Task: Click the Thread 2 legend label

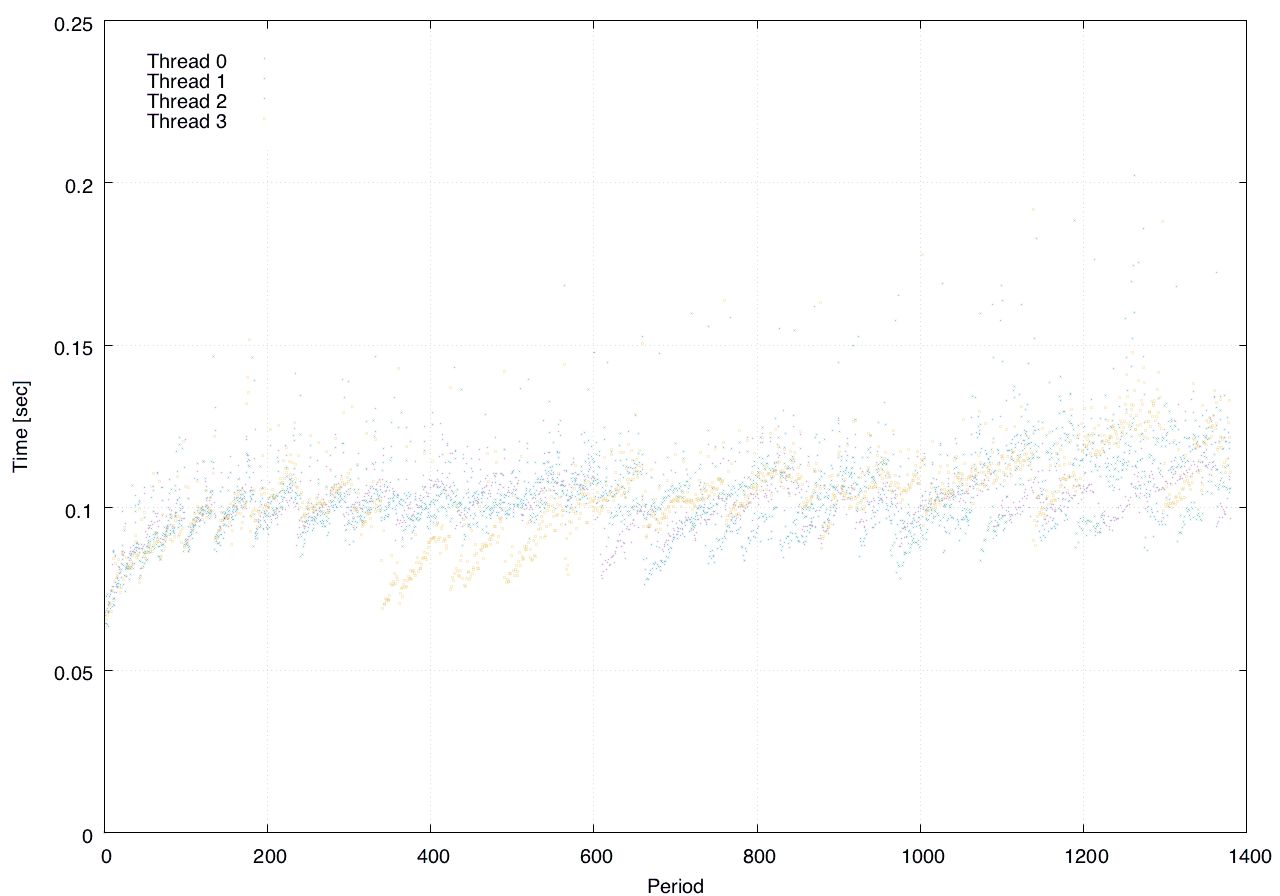Action: point(187,102)
